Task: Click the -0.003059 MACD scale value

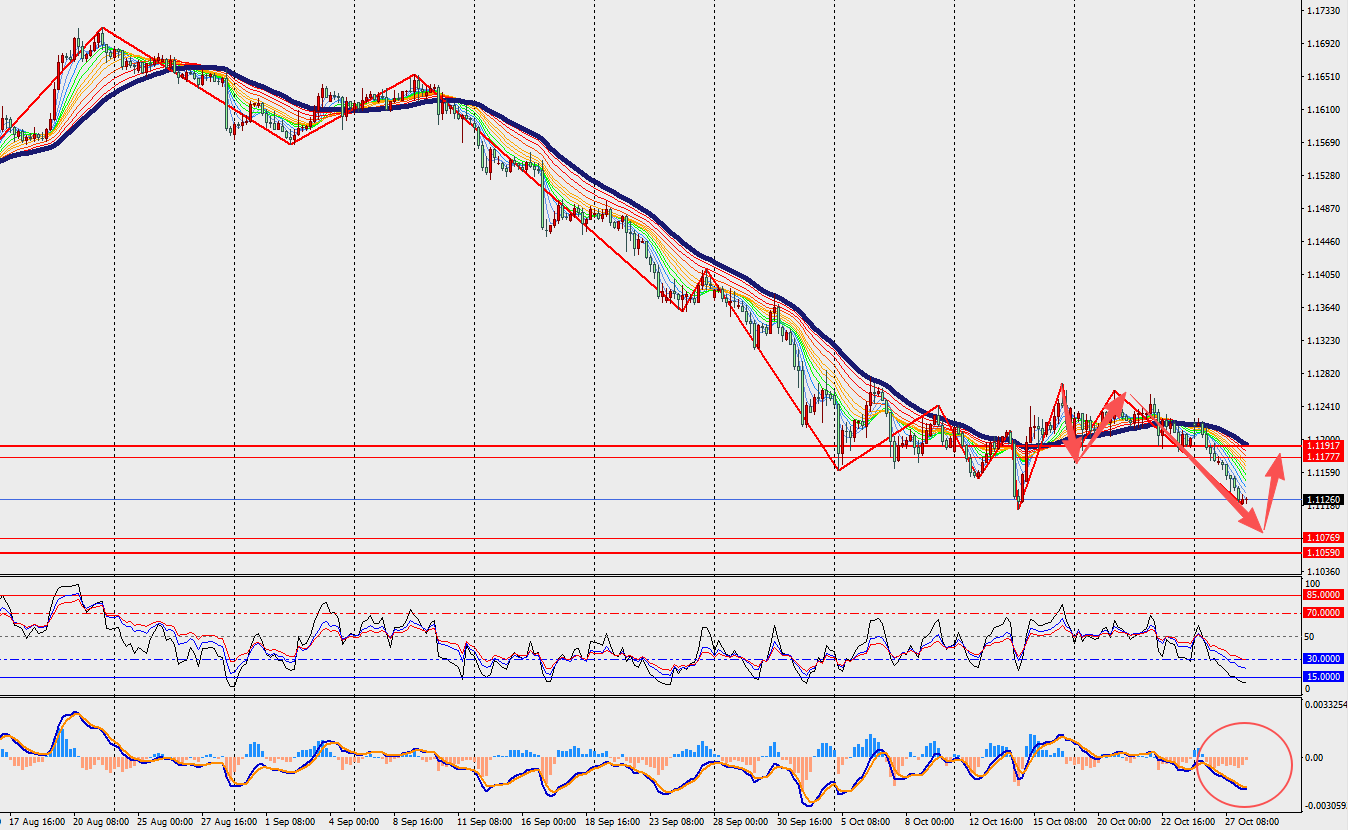Action: [x=1326, y=805]
